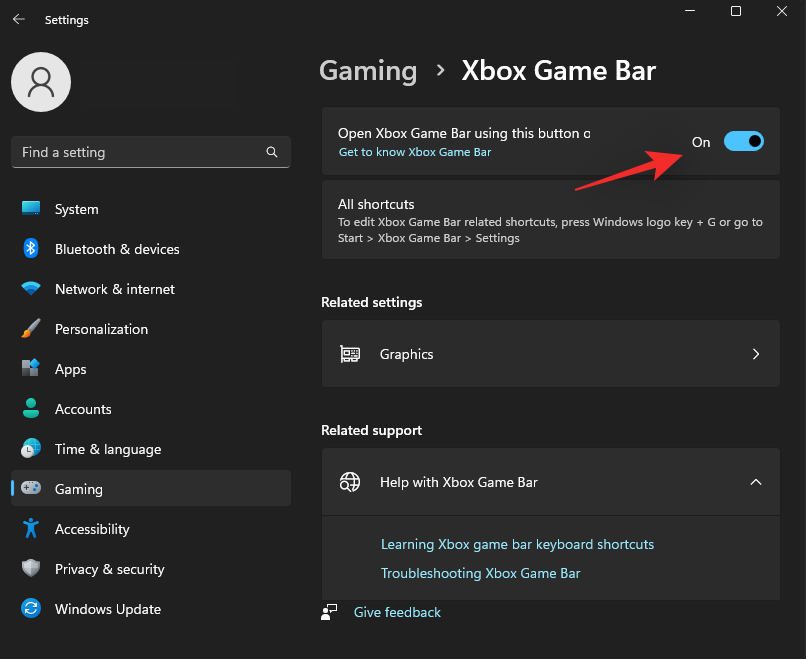806x659 pixels.
Task: Navigate to Gaming in the breadcrumb header
Action: coord(368,71)
